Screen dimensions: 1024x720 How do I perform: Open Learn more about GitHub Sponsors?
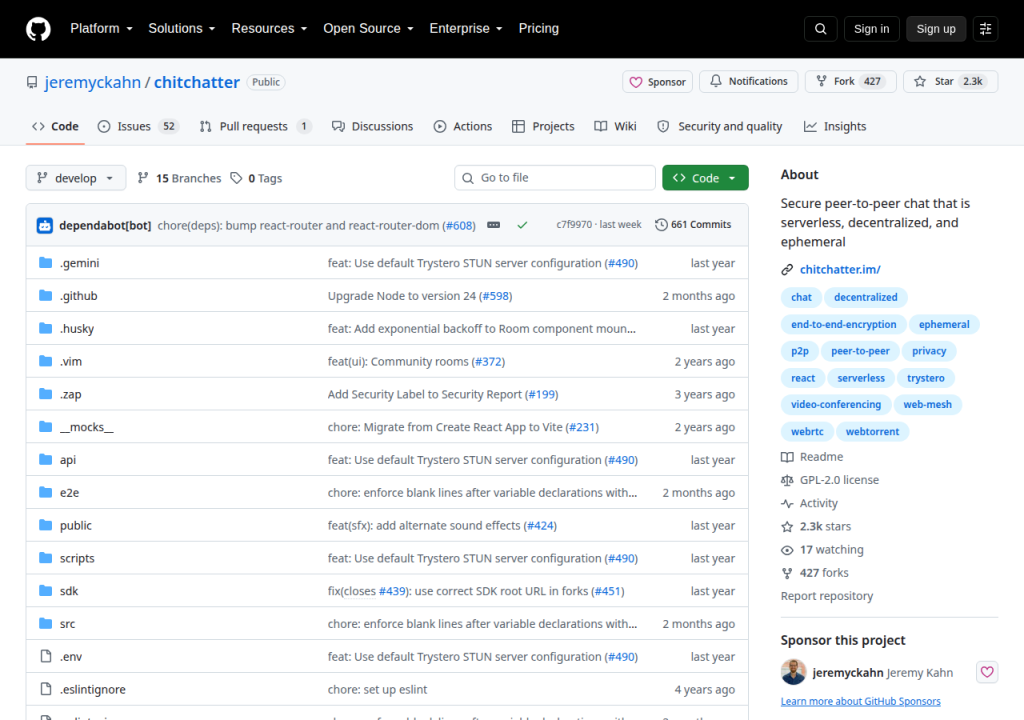click(x=861, y=701)
